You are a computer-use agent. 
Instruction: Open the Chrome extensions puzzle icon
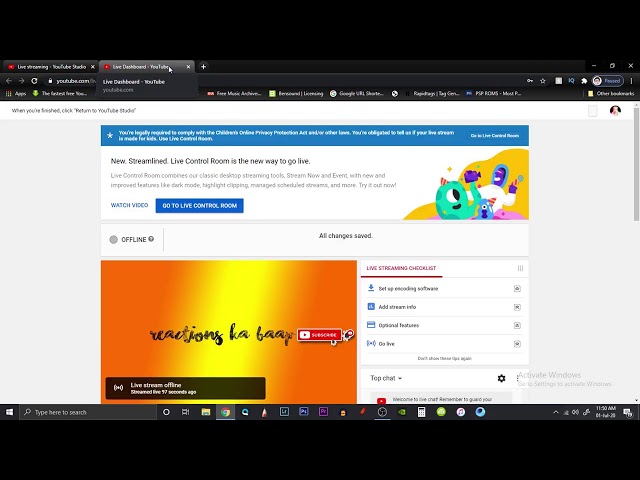coord(584,81)
